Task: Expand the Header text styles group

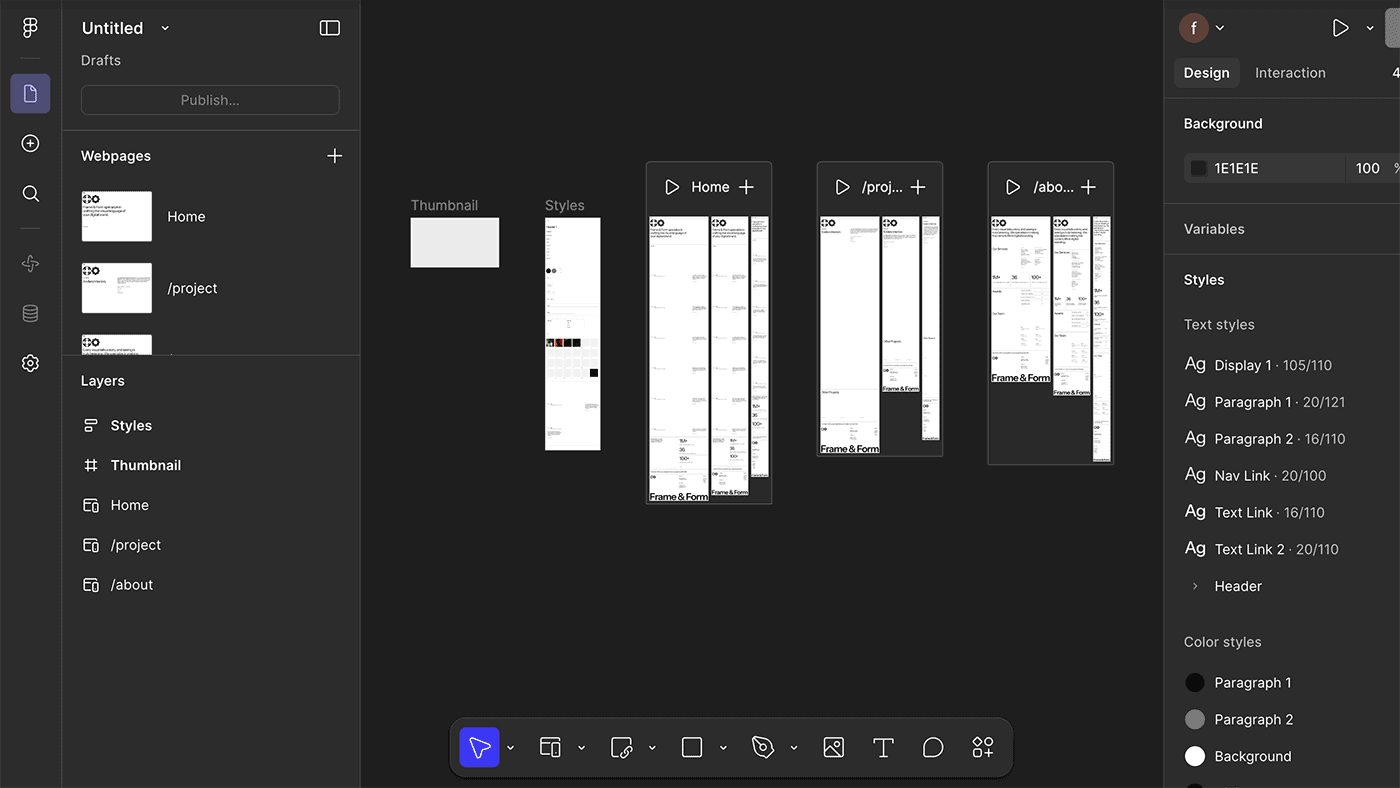Action: point(1195,586)
